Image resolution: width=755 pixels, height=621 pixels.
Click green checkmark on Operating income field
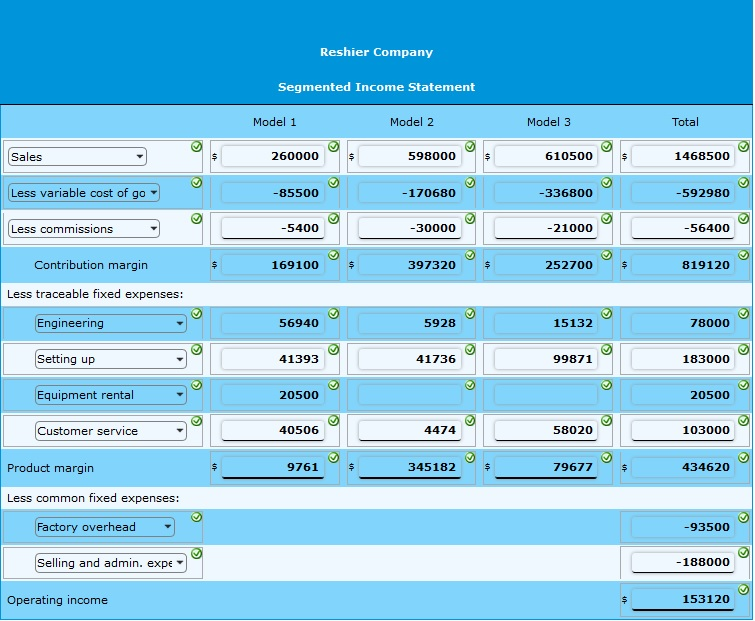point(744,589)
